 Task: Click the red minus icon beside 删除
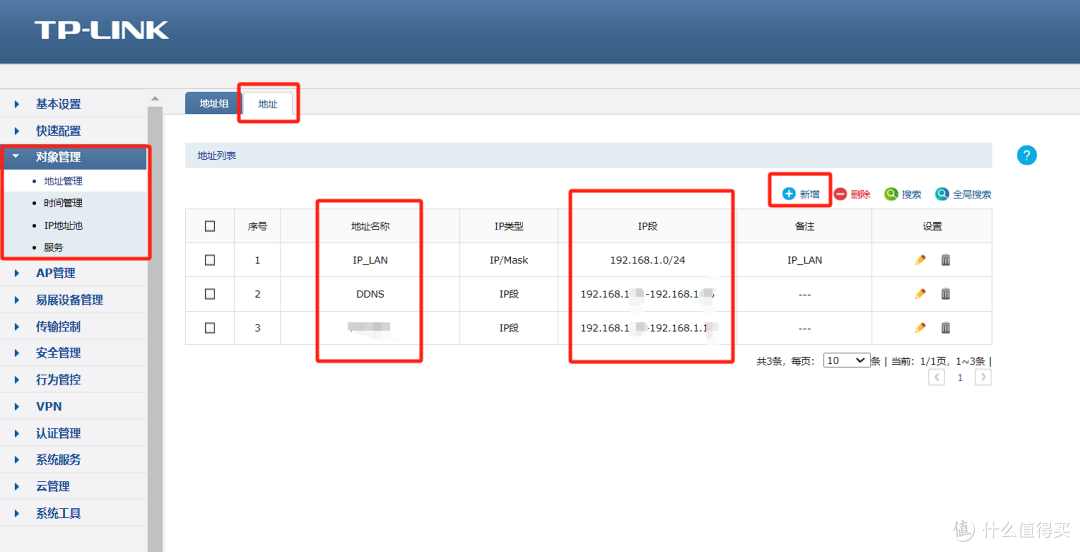[x=840, y=194]
